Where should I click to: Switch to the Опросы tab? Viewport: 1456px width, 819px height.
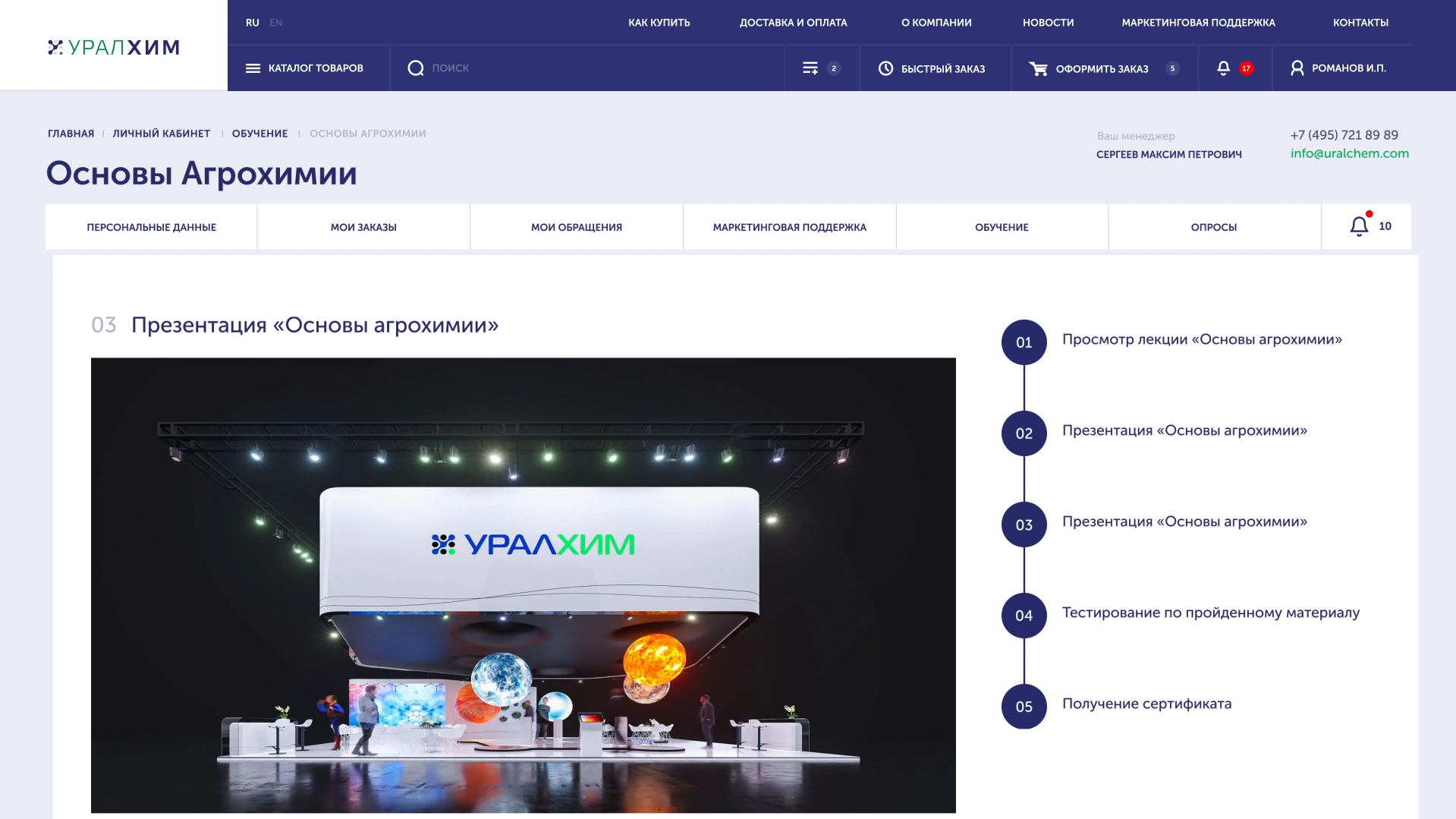[x=1214, y=227]
